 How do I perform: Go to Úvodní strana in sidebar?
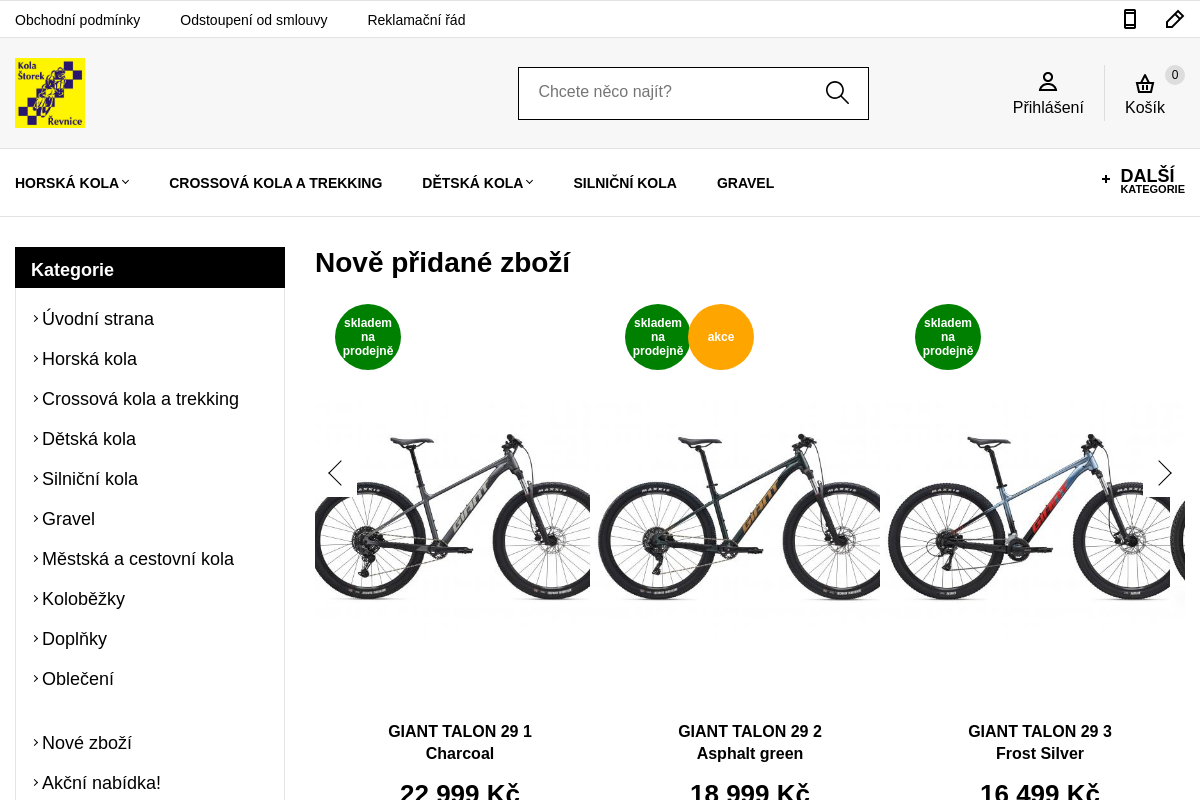pos(98,319)
